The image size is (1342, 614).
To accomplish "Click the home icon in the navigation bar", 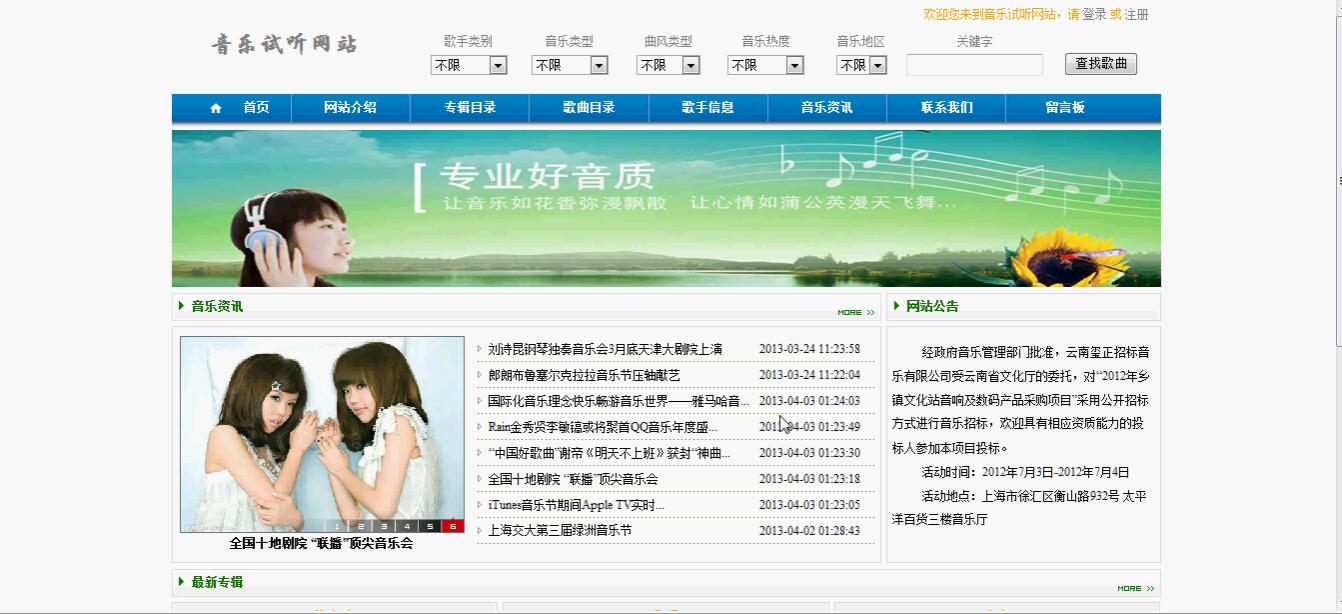I will 216,108.
